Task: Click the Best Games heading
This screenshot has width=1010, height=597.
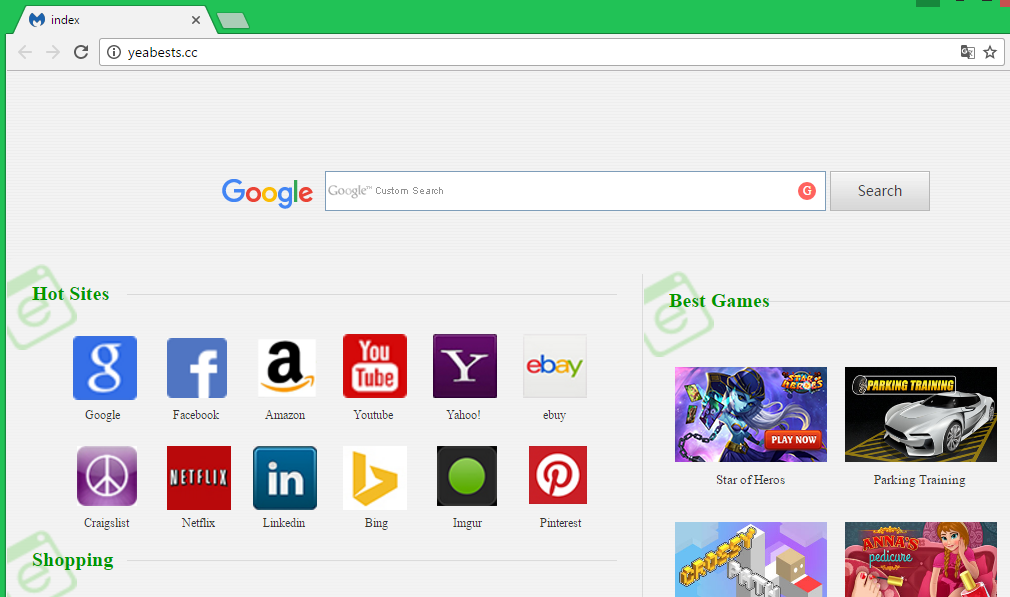Action: click(x=719, y=301)
